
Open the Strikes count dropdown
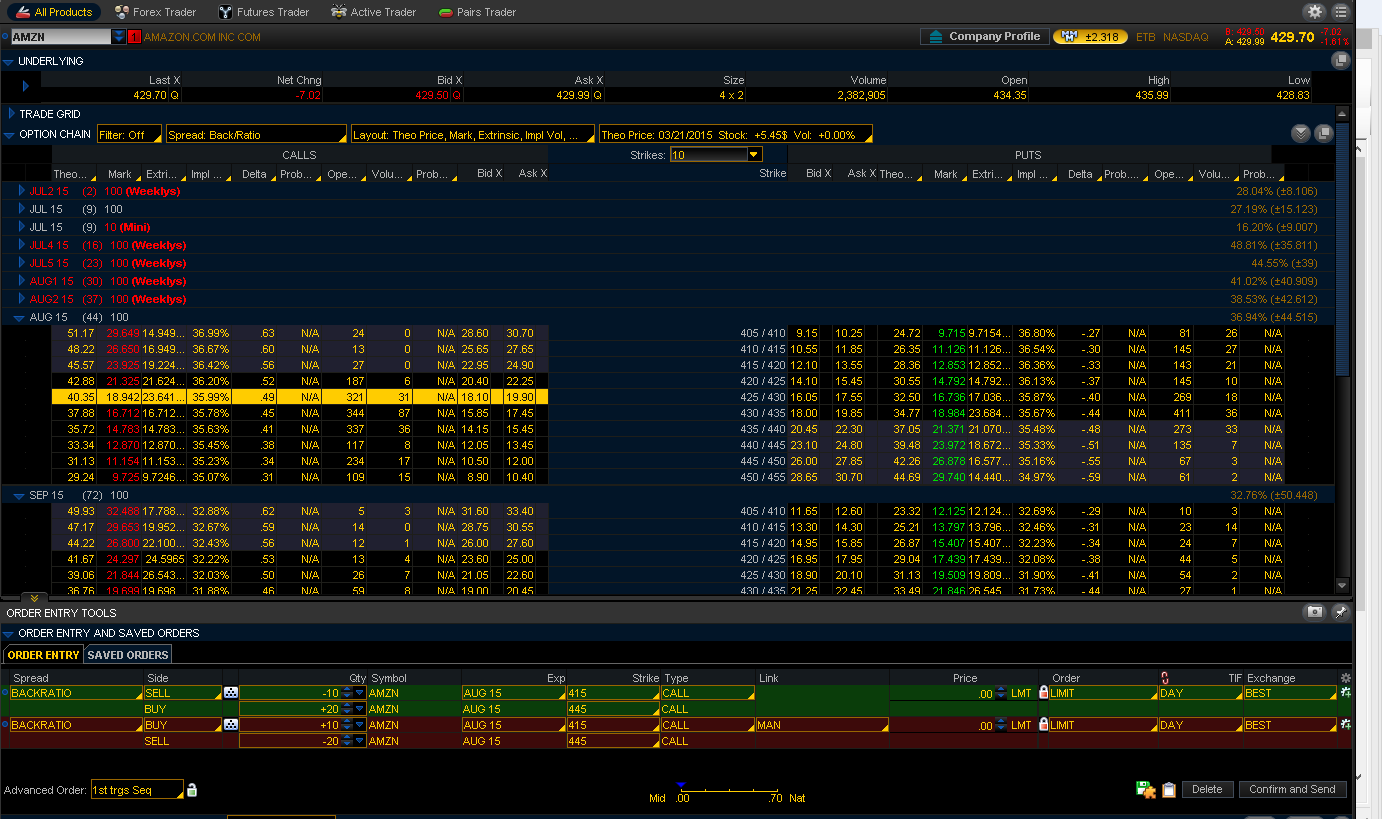click(x=716, y=155)
